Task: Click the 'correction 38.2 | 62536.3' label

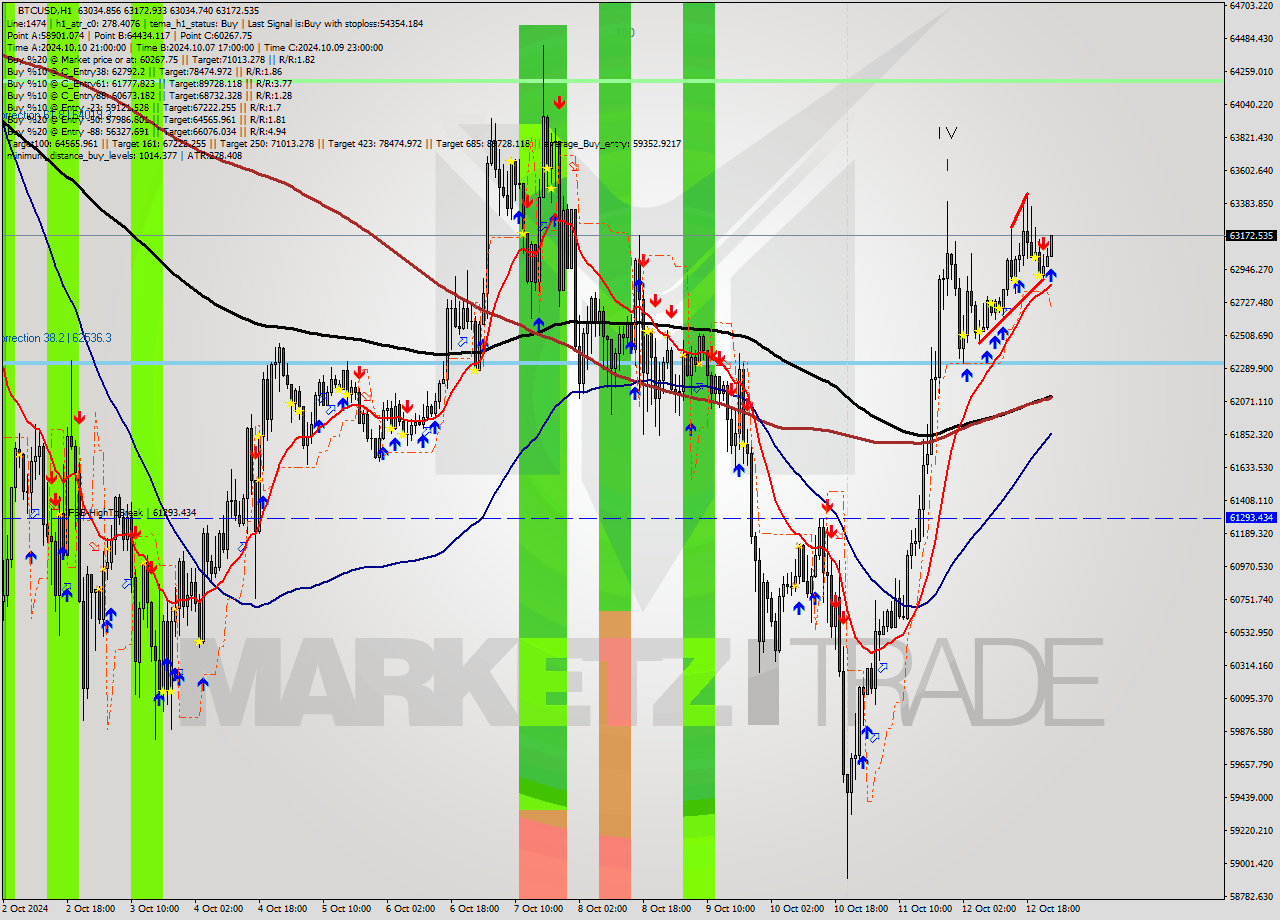Action: coord(56,338)
